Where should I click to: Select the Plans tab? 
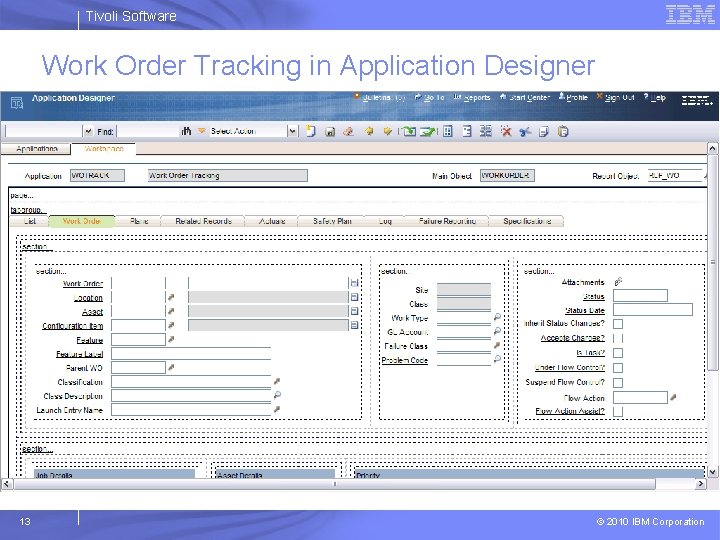click(139, 221)
